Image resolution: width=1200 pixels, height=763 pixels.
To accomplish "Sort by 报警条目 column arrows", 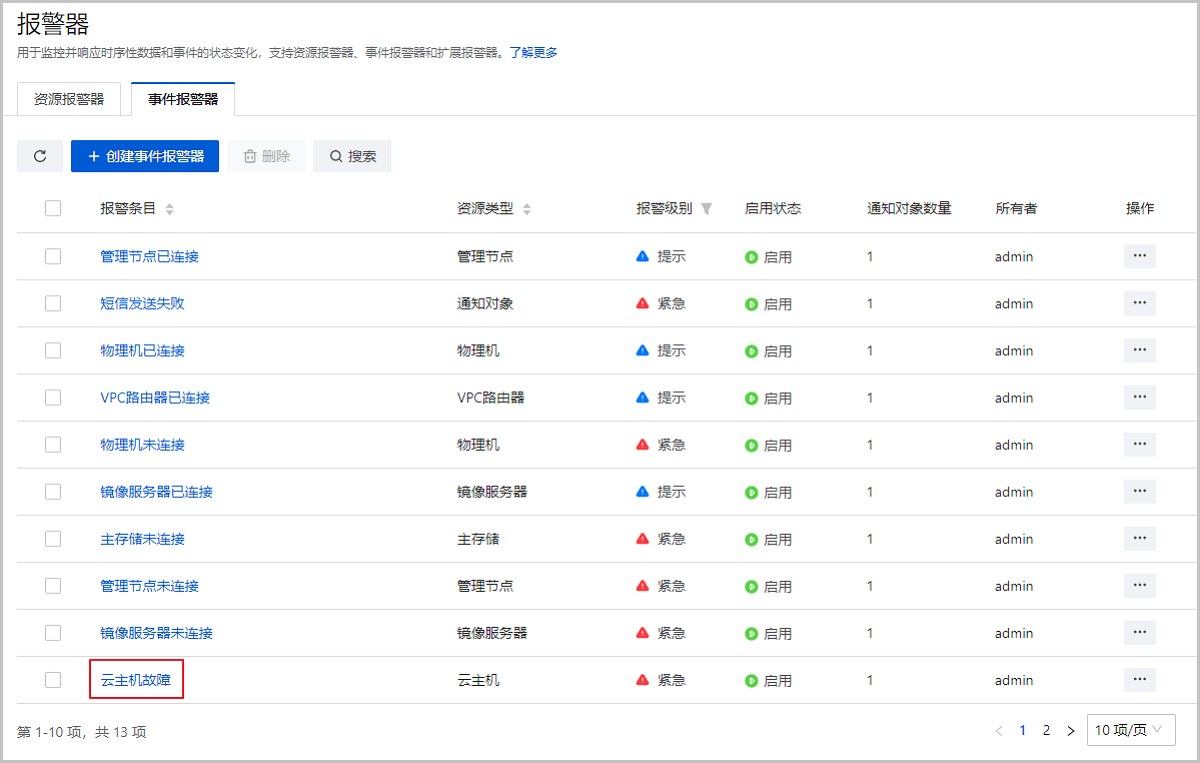I will pos(169,209).
